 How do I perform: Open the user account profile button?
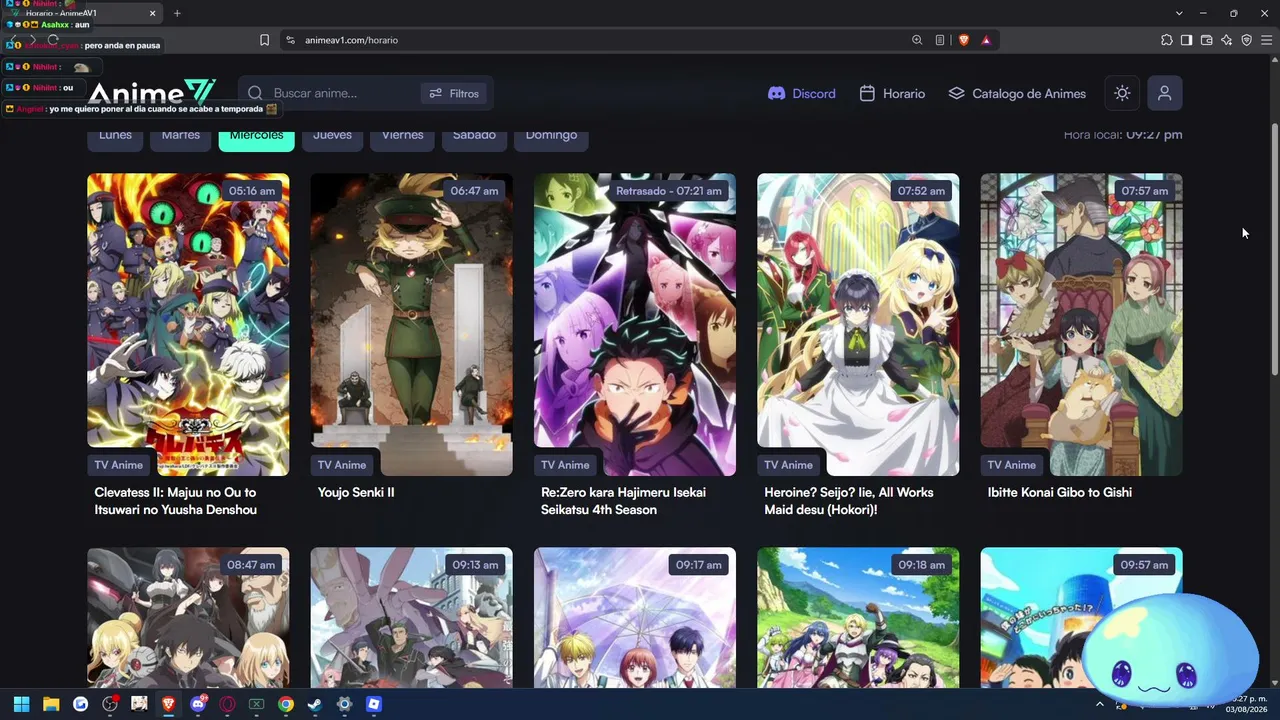[1164, 93]
